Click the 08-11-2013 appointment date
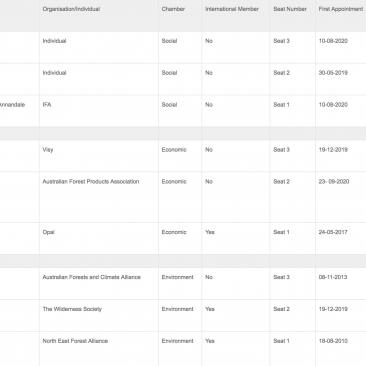 [x=333, y=277]
